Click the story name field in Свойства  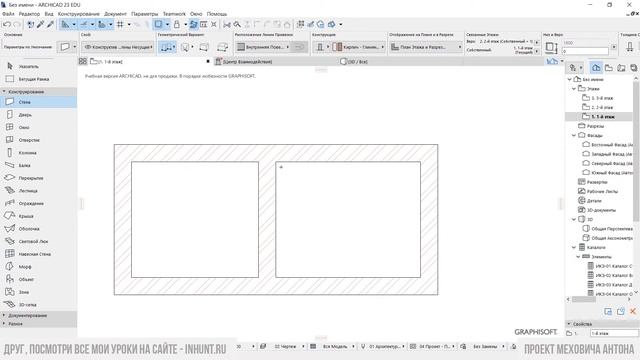tap(614, 333)
